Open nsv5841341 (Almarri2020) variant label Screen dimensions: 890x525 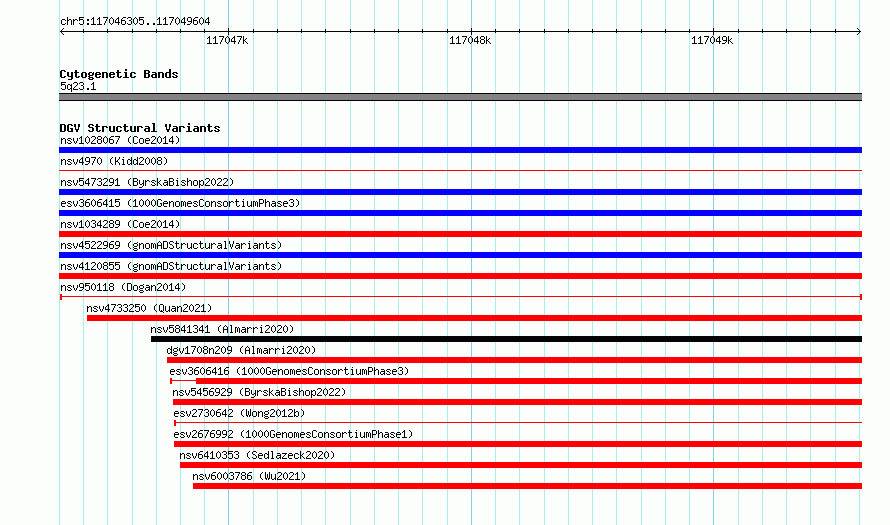[x=222, y=329]
